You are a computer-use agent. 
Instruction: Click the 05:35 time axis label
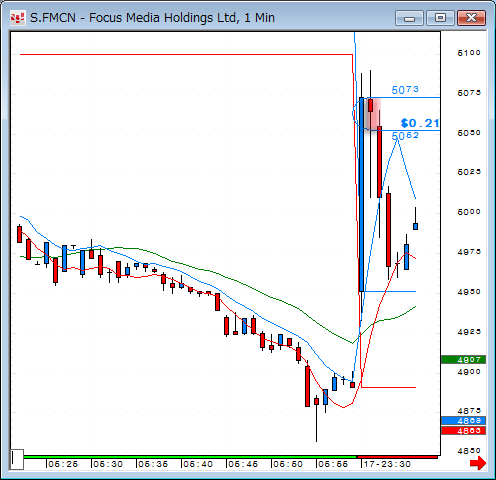point(153,464)
